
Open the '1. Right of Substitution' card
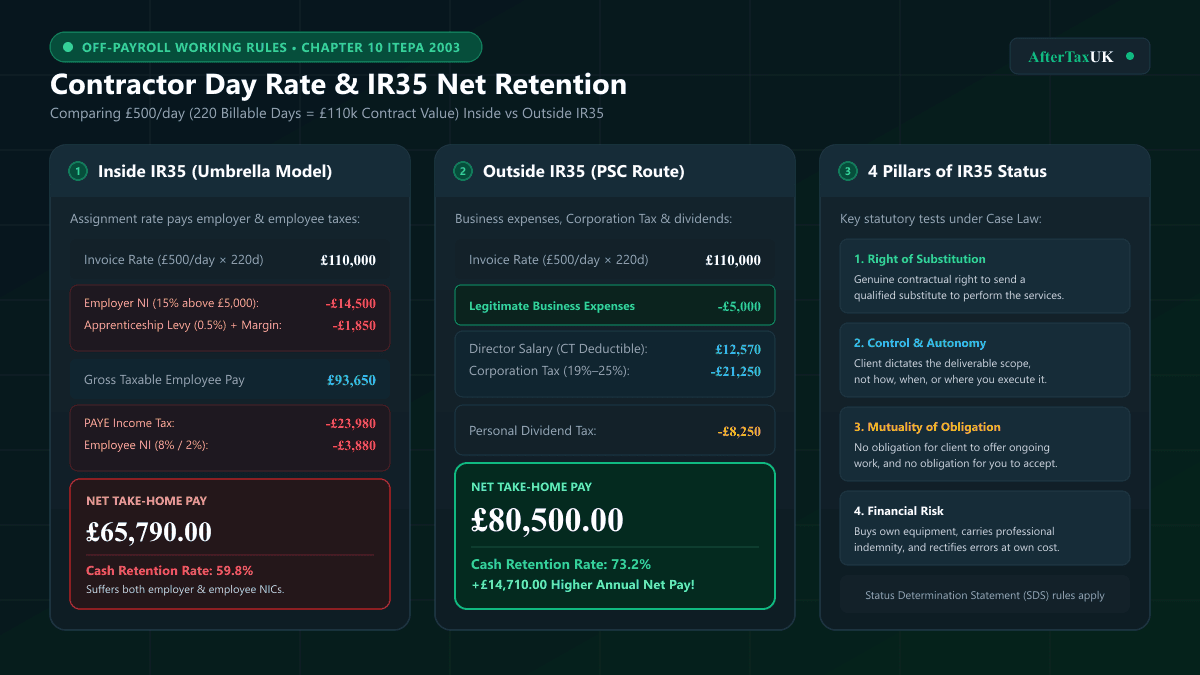point(985,276)
